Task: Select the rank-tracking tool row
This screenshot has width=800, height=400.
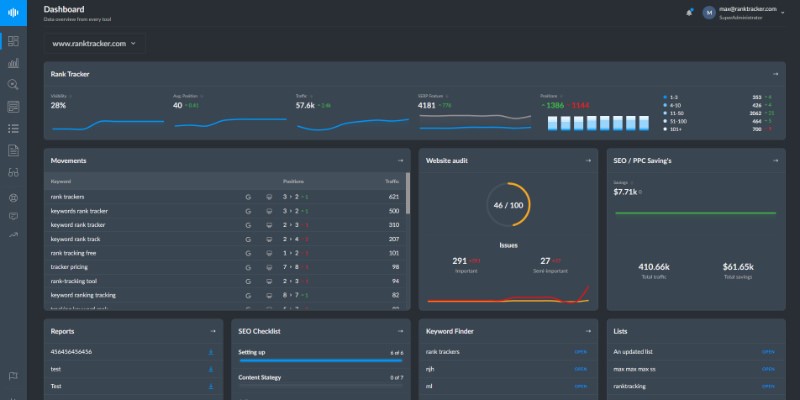Action: (225, 281)
